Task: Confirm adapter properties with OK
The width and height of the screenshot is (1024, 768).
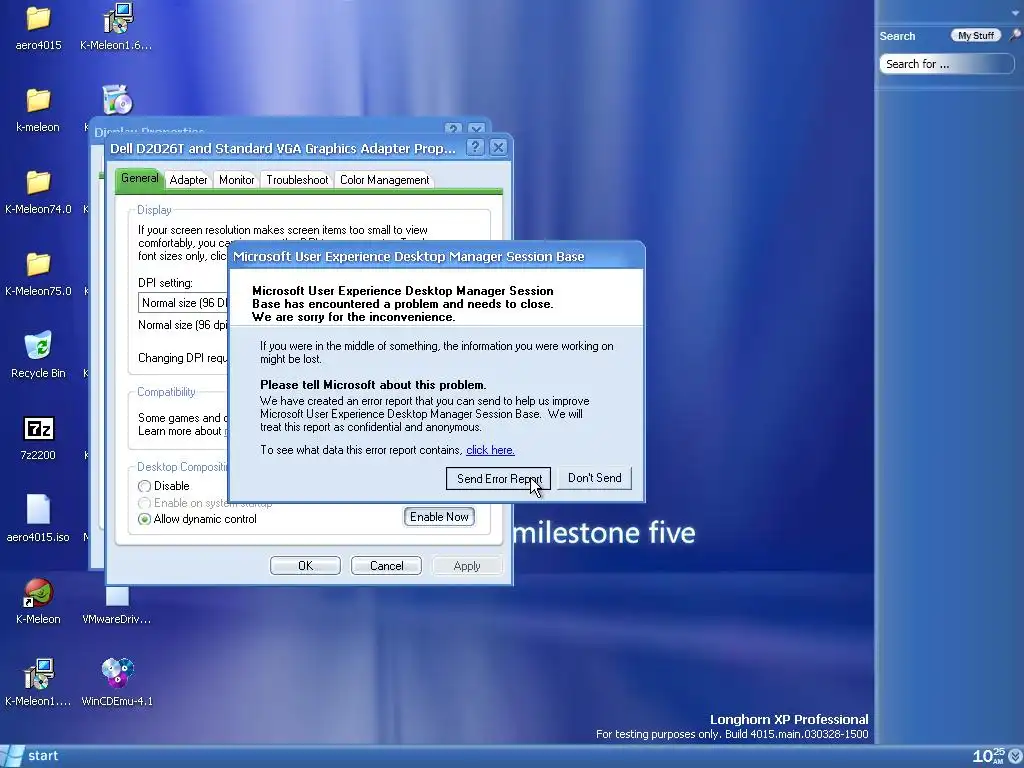Action: pos(305,566)
